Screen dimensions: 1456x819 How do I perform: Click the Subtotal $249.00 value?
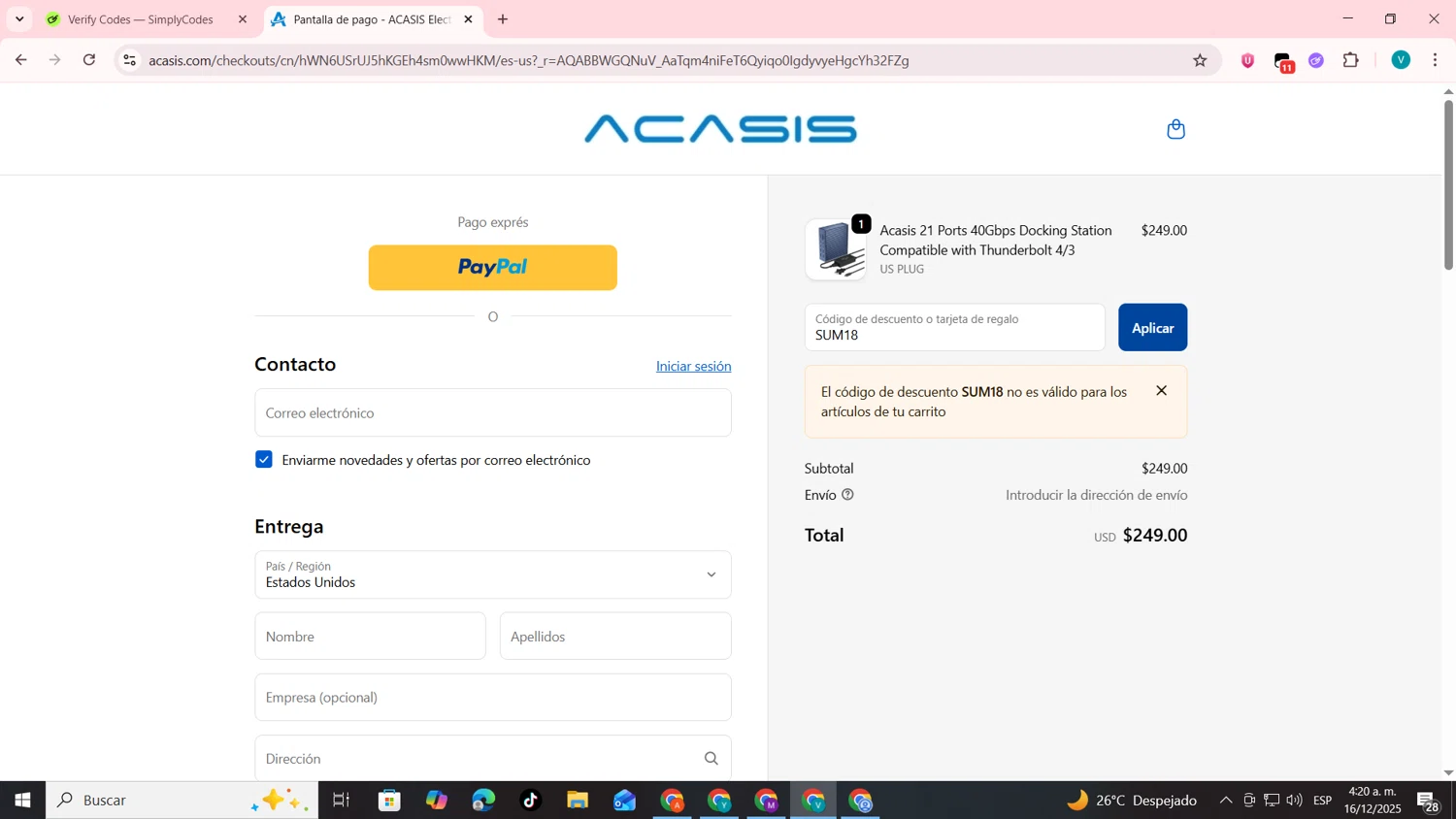coord(1164,469)
